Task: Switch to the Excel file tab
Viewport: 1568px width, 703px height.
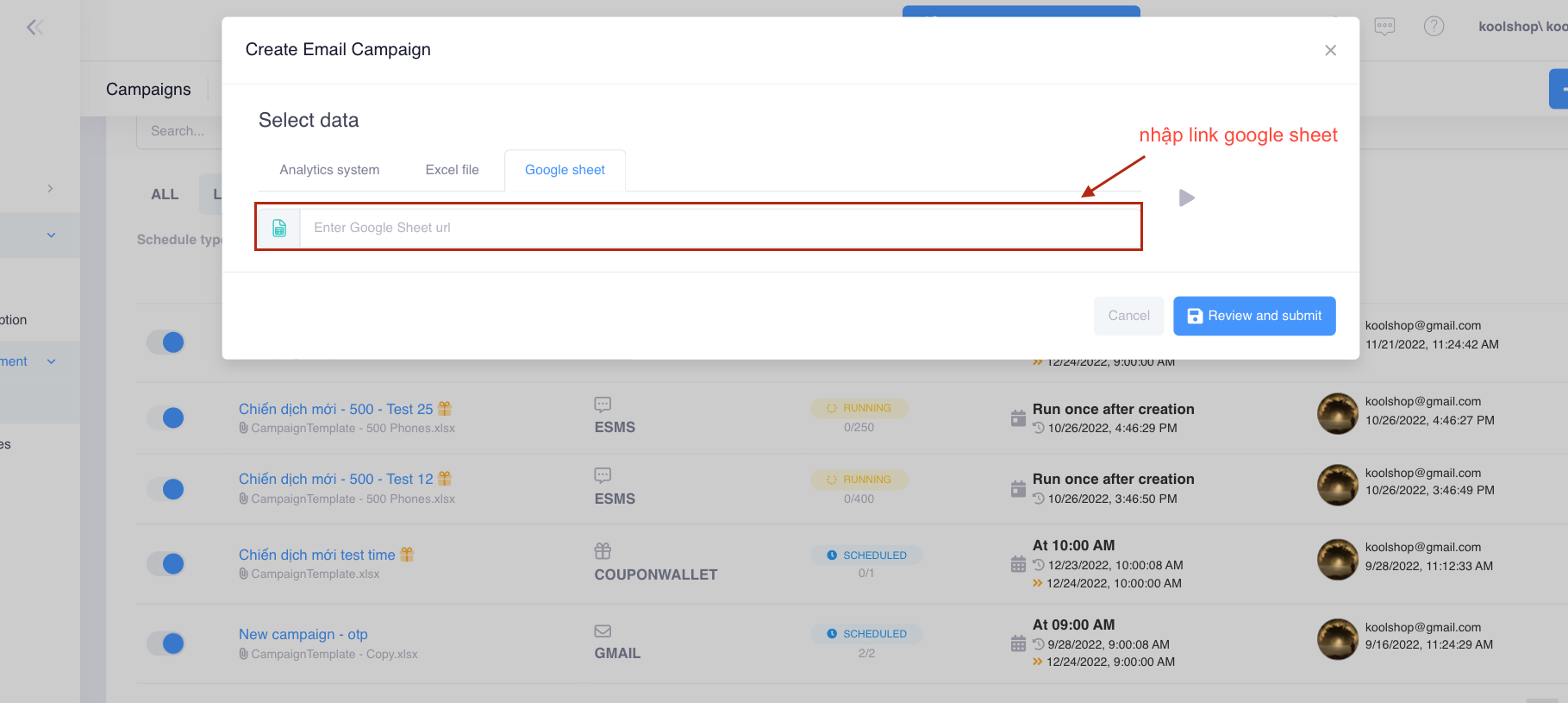Action: pos(452,170)
